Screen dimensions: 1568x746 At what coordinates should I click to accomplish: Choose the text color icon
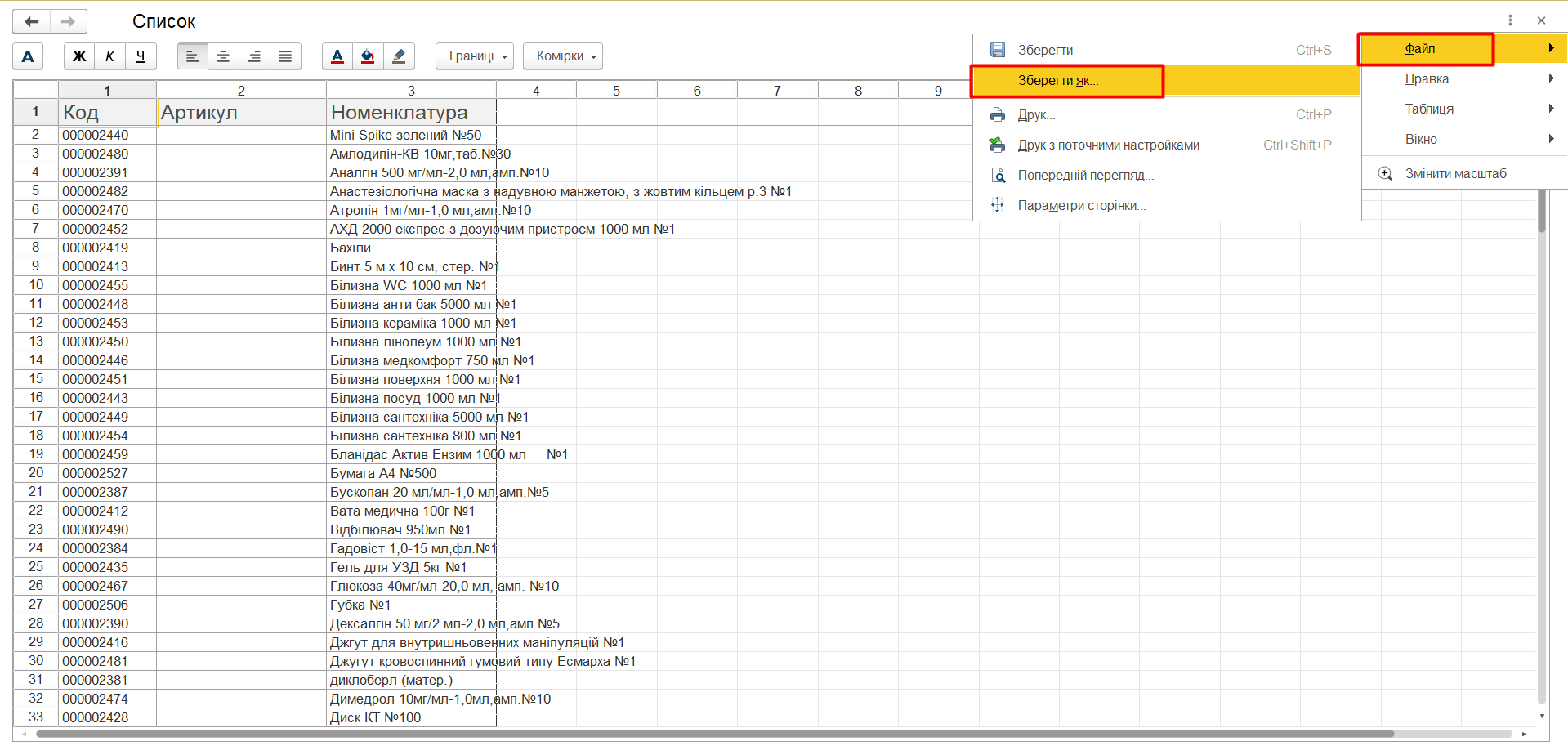click(x=337, y=56)
